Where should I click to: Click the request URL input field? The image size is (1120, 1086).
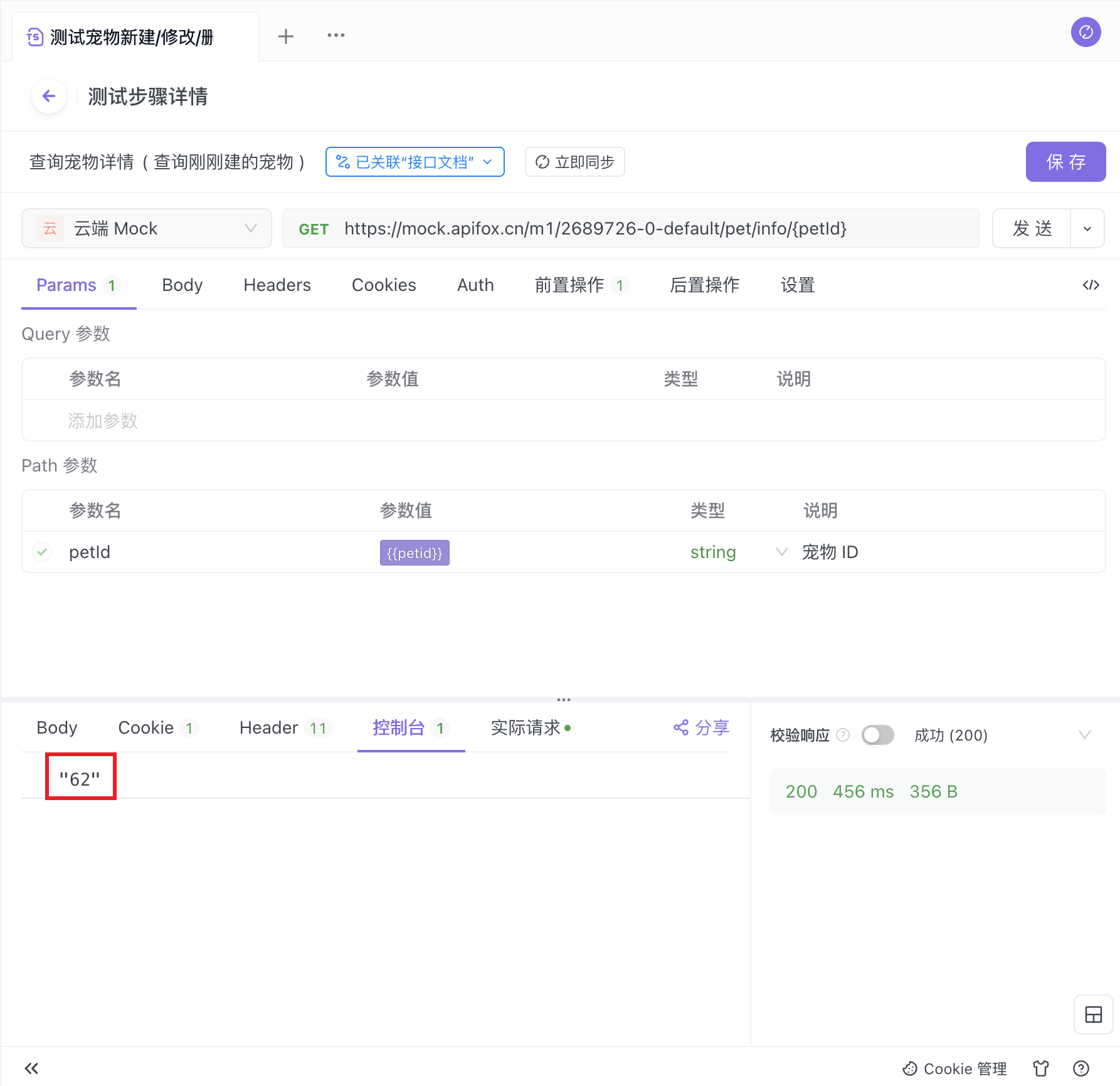point(627,229)
